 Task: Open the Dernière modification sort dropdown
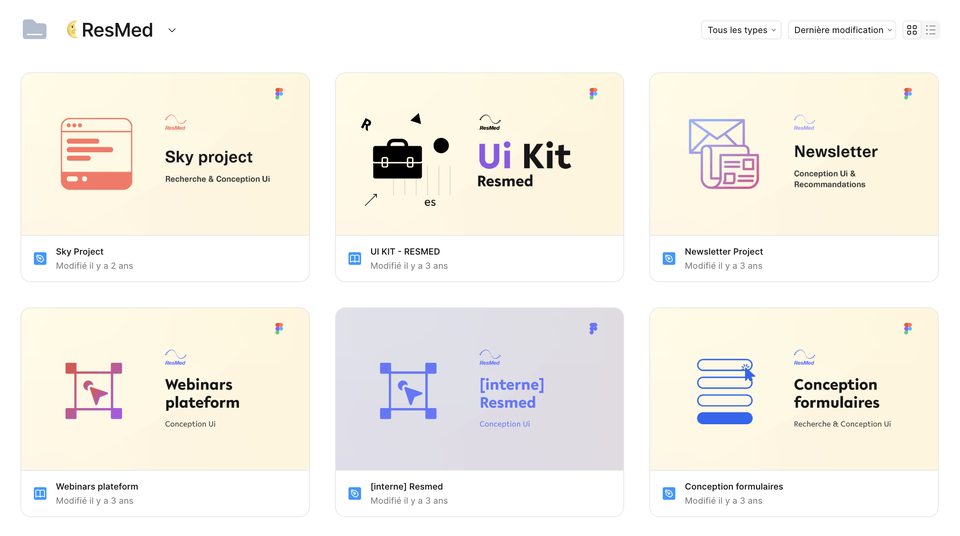pos(842,30)
